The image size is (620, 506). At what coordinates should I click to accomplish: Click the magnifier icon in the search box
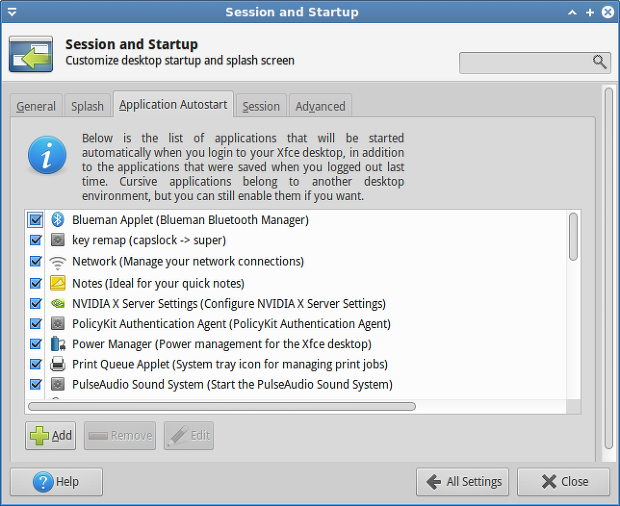(599, 62)
